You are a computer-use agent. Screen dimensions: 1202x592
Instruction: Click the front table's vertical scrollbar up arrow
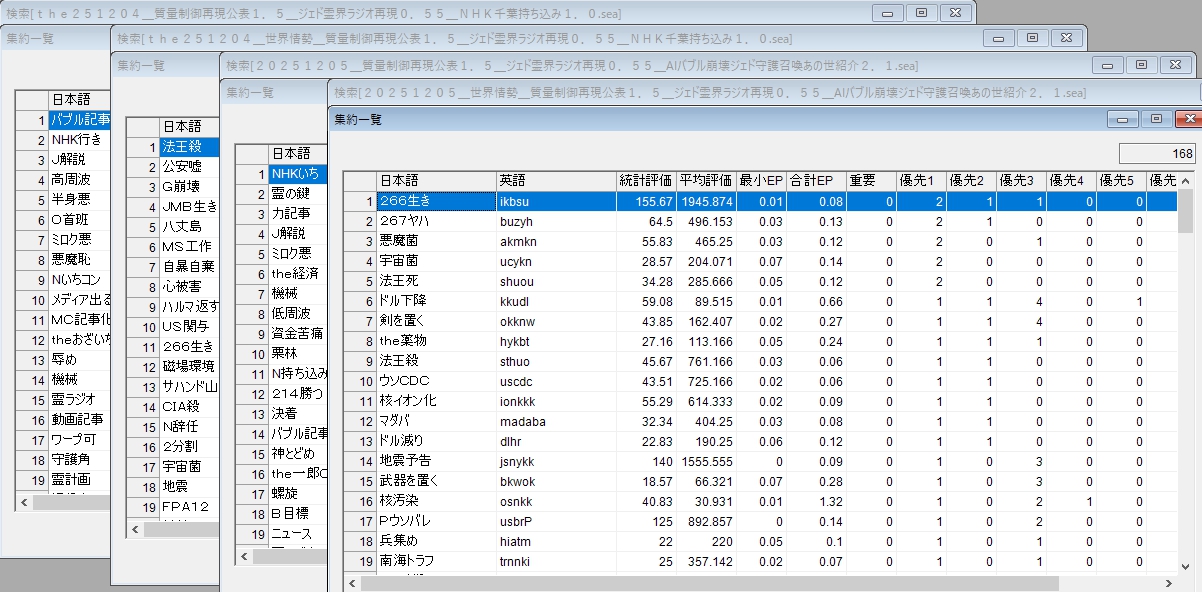[1186, 180]
